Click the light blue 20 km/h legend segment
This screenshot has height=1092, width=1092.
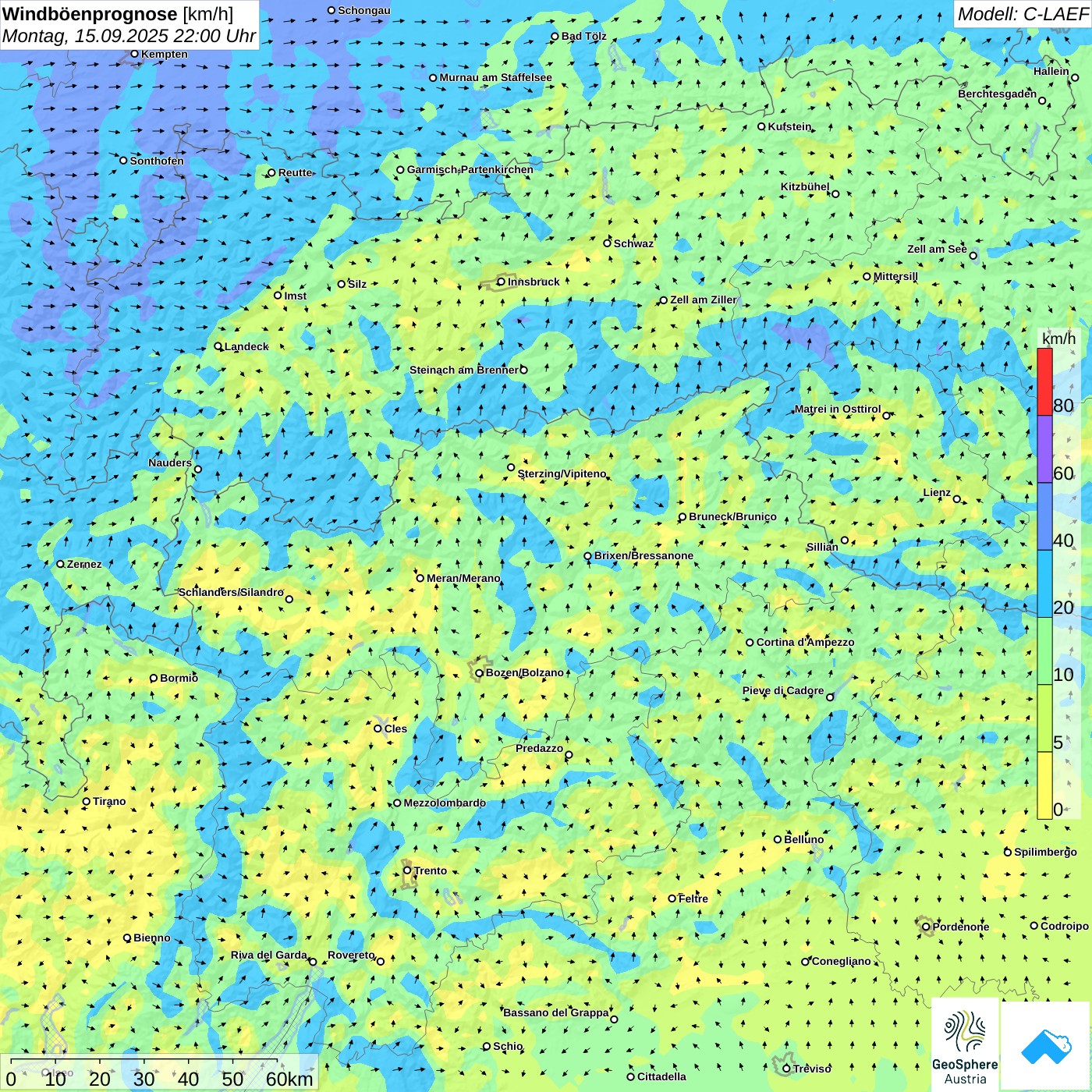[x=1044, y=583]
